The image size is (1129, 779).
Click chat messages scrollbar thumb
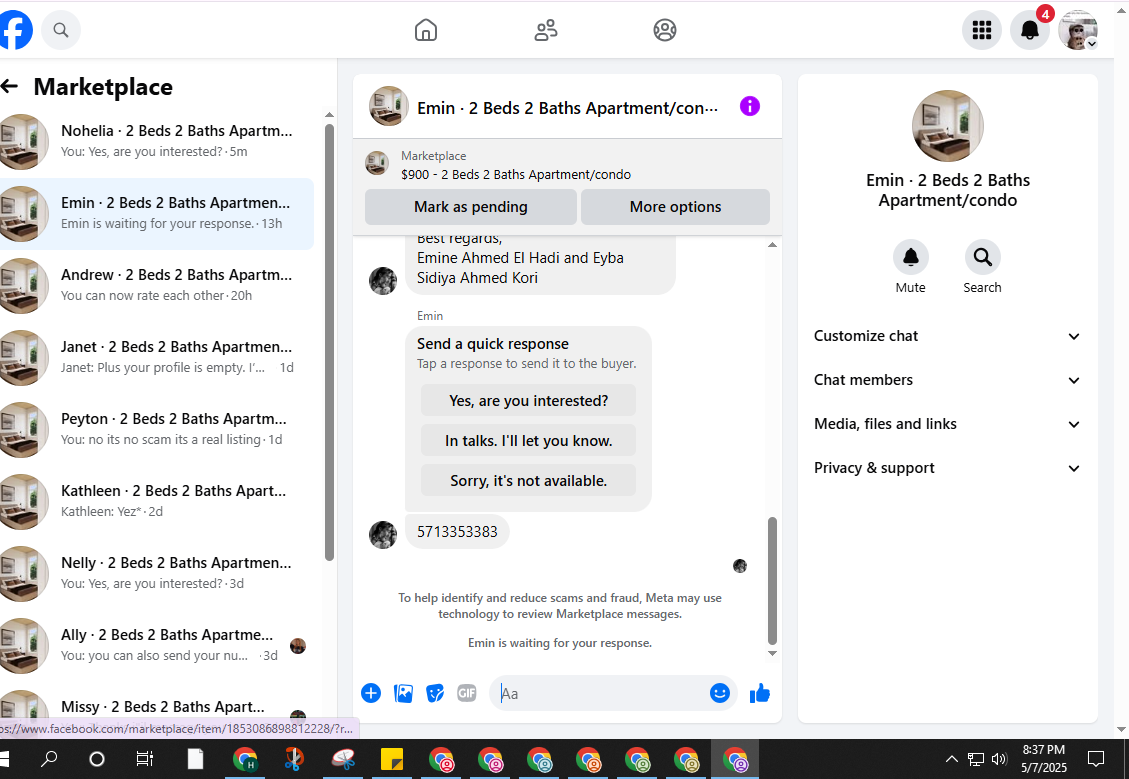pos(773,580)
